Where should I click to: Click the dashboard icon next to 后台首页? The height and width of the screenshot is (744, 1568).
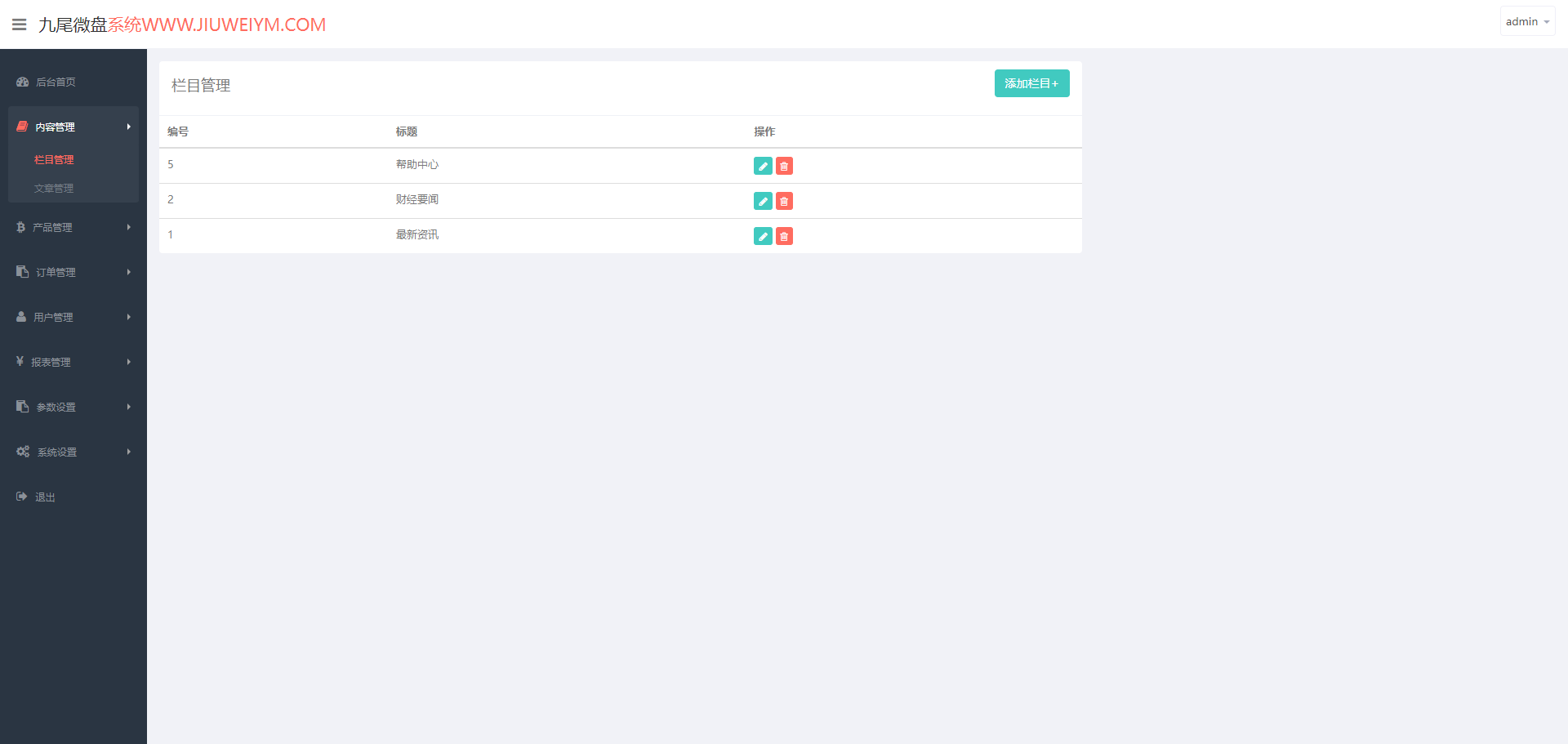[x=23, y=82]
